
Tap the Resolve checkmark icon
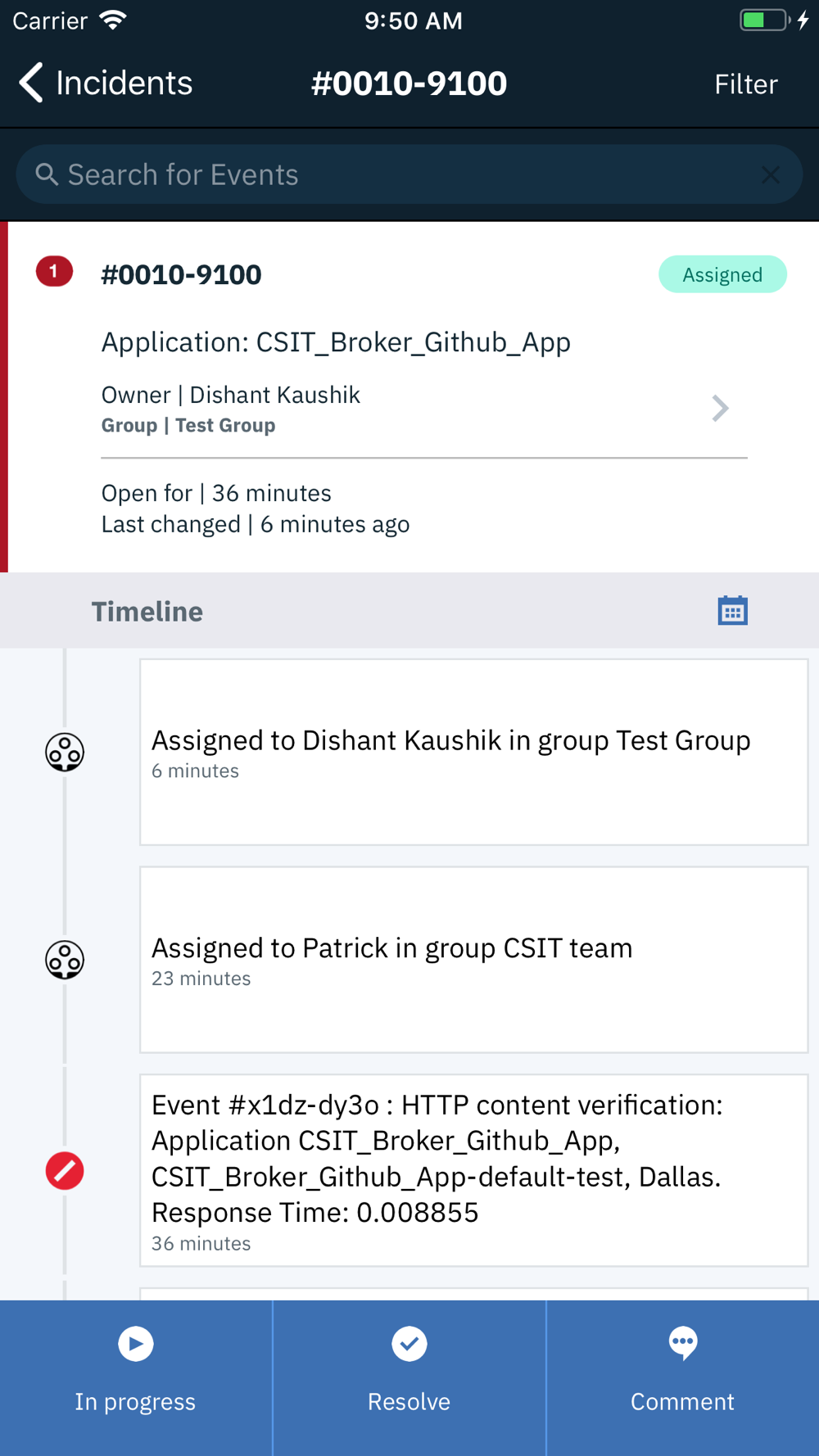(x=409, y=1344)
